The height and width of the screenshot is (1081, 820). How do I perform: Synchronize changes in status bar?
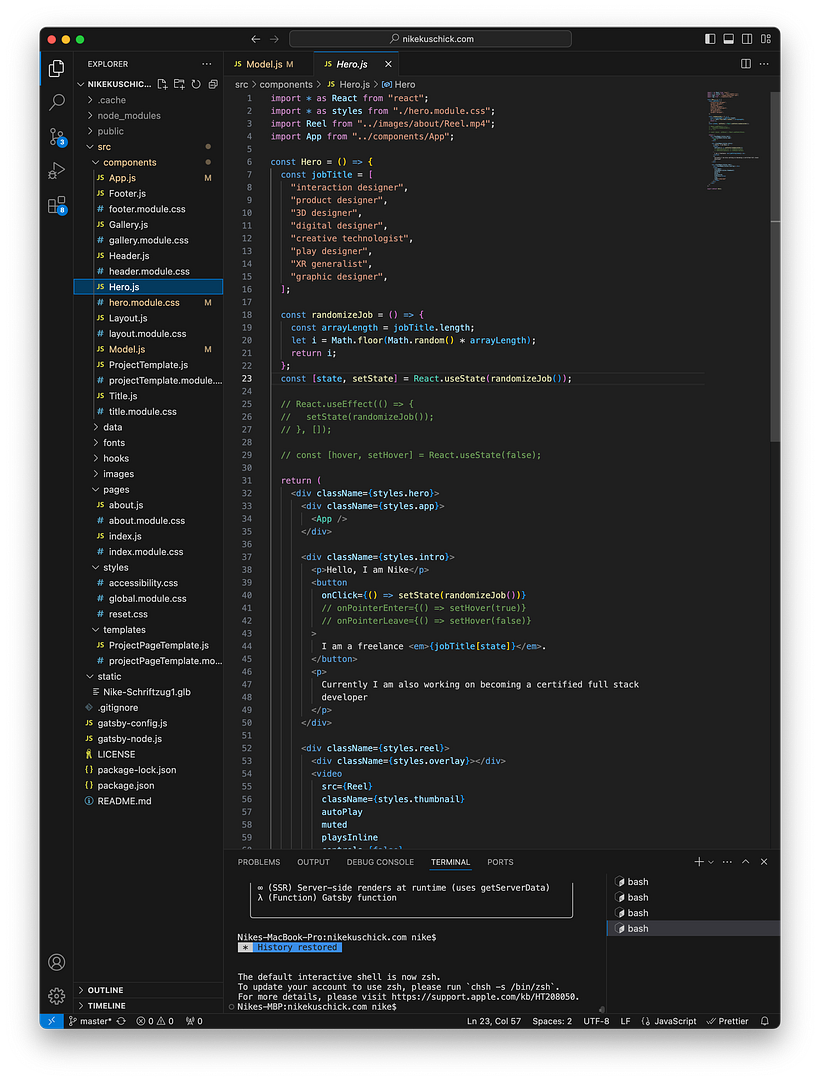(121, 1021)
